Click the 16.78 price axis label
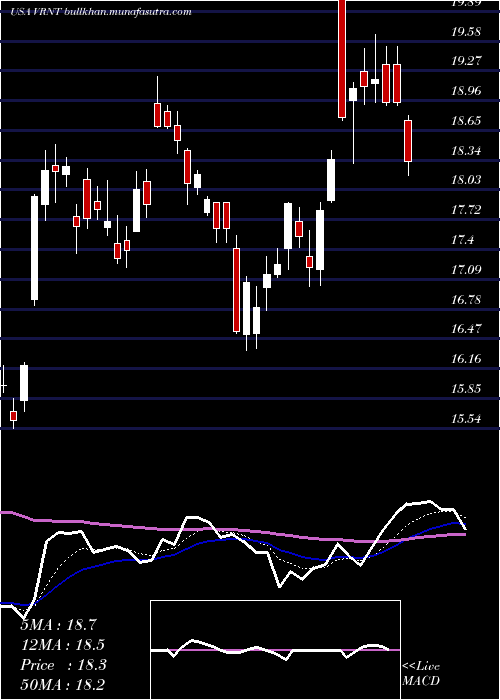 [x=466, y=300]
